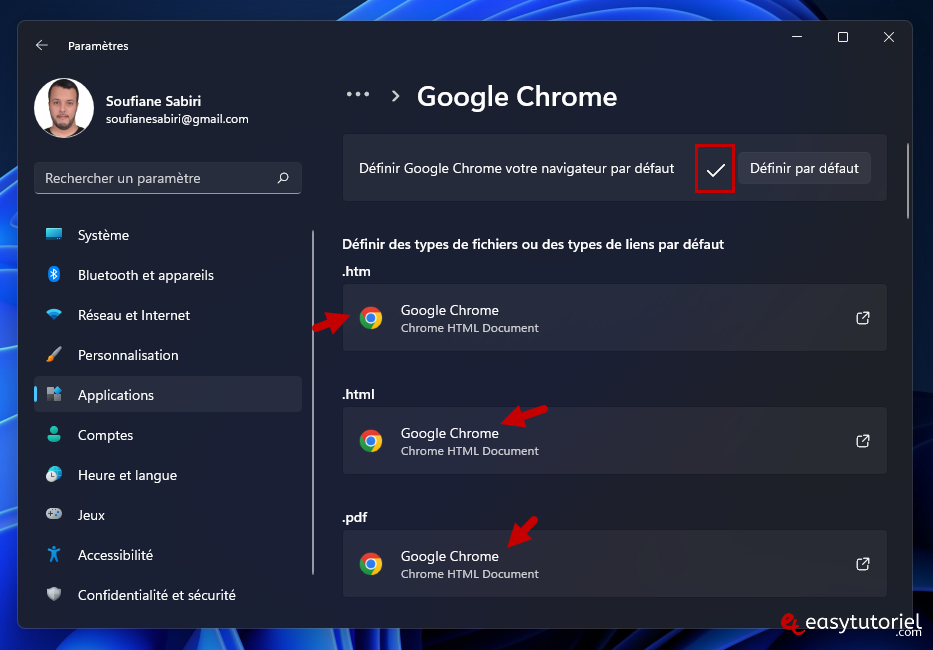Select the Applications category
Viewport: 933px width, 650px height.
[x=168, y=395]
